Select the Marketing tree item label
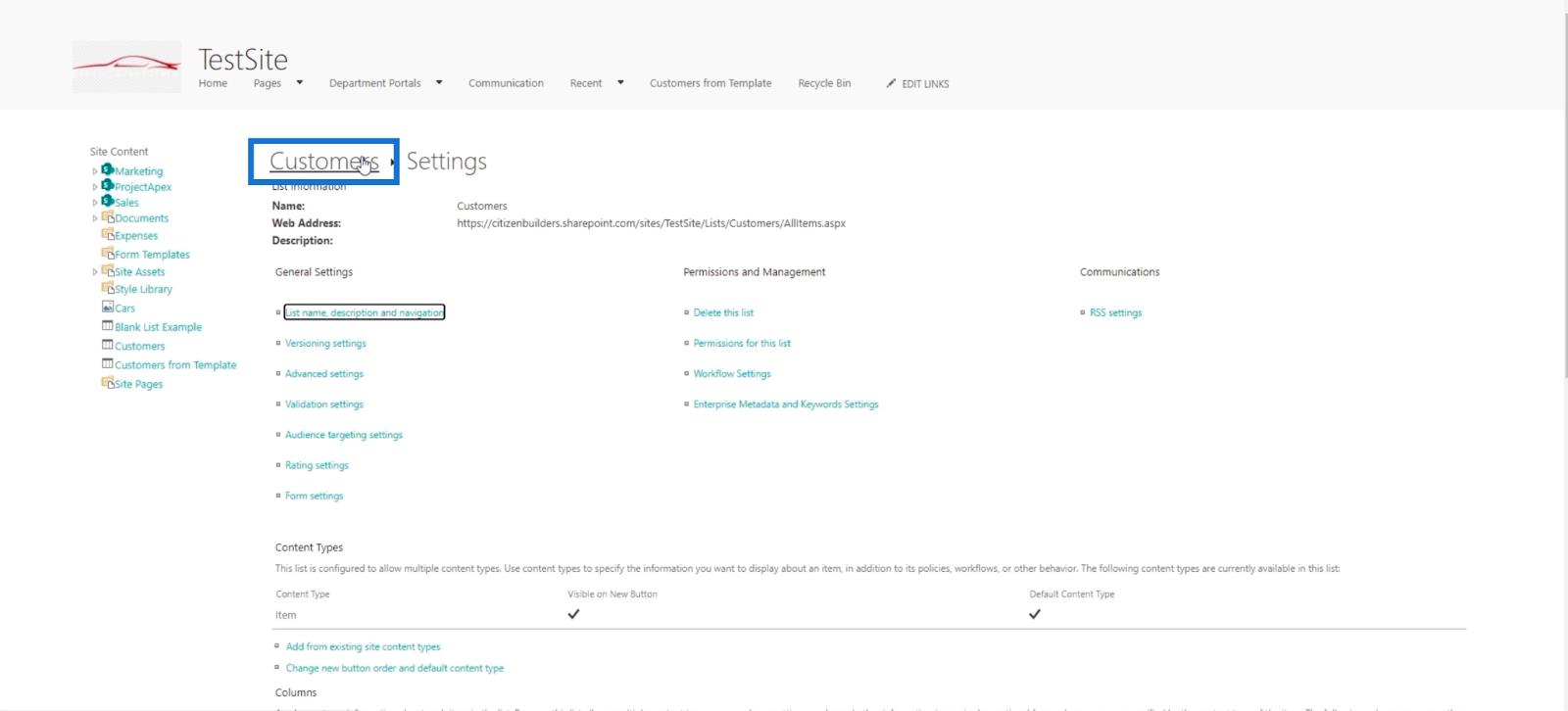 pyautogui.click(x=139, y=171)
